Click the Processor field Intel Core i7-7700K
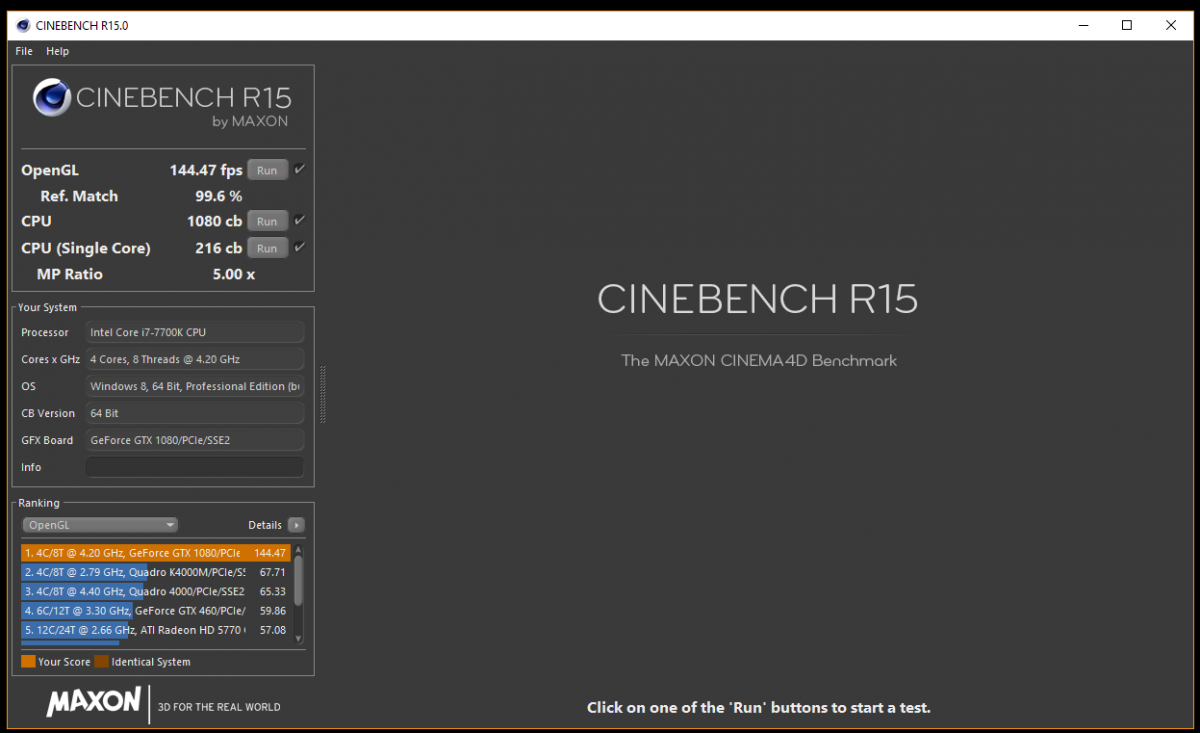The image size is (1200, 733). tap(194, 332)
